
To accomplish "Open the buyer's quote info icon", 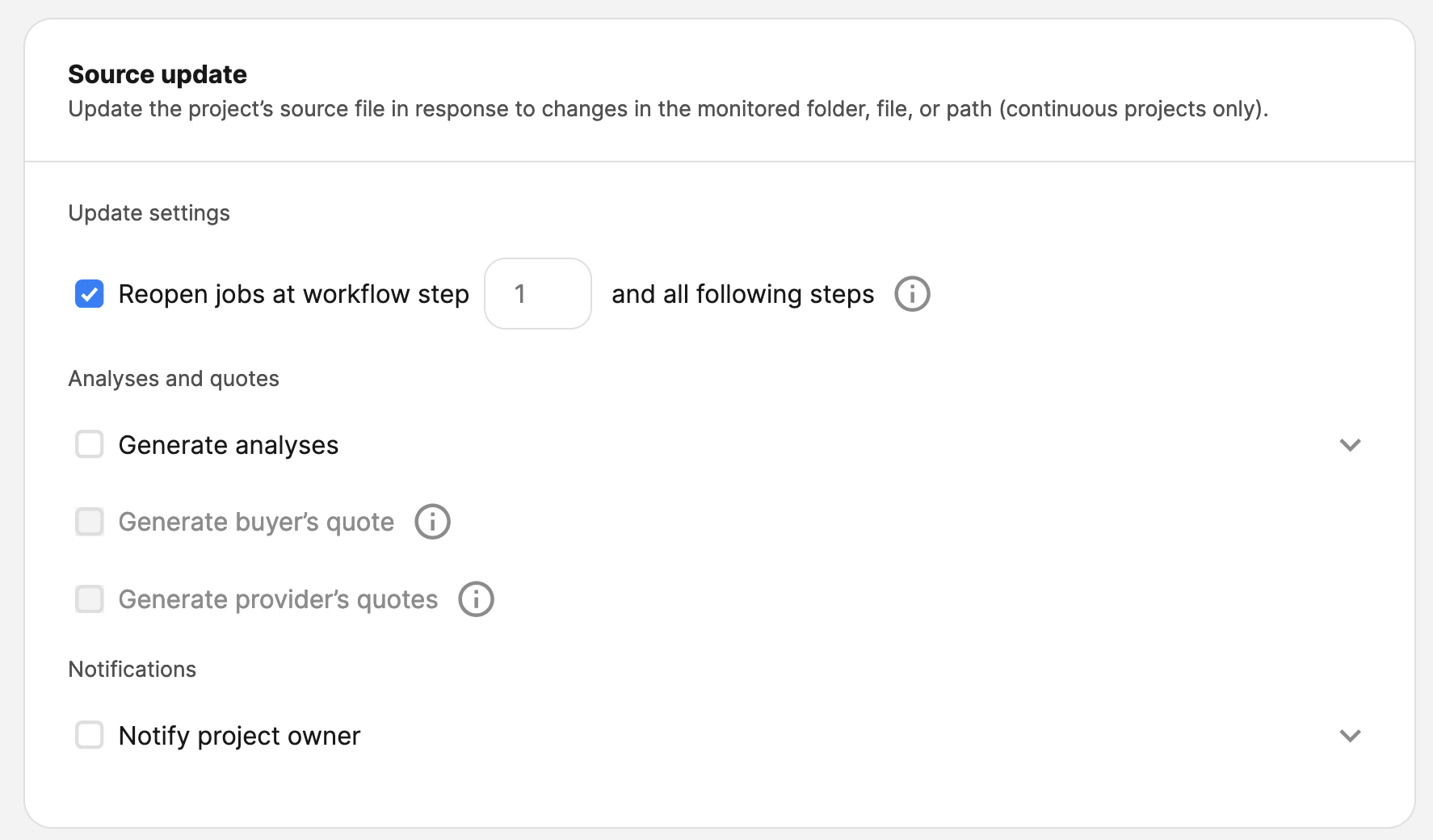I will (432, 522).
